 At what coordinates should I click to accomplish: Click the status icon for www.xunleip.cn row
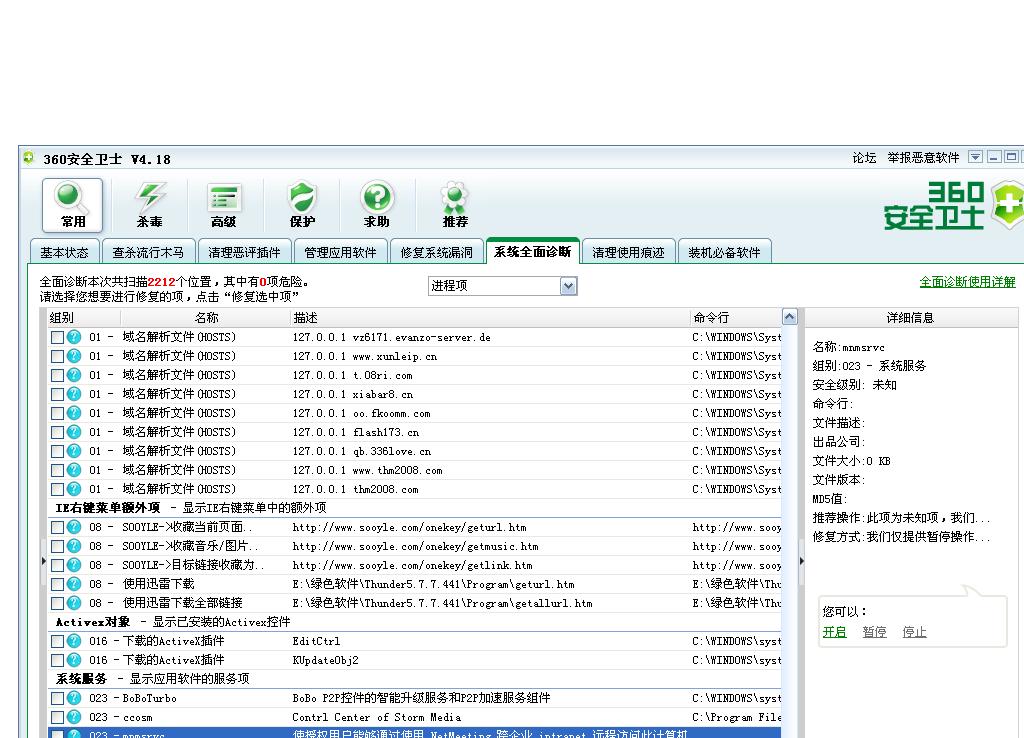pyautogui.click(x=74, y=356)
